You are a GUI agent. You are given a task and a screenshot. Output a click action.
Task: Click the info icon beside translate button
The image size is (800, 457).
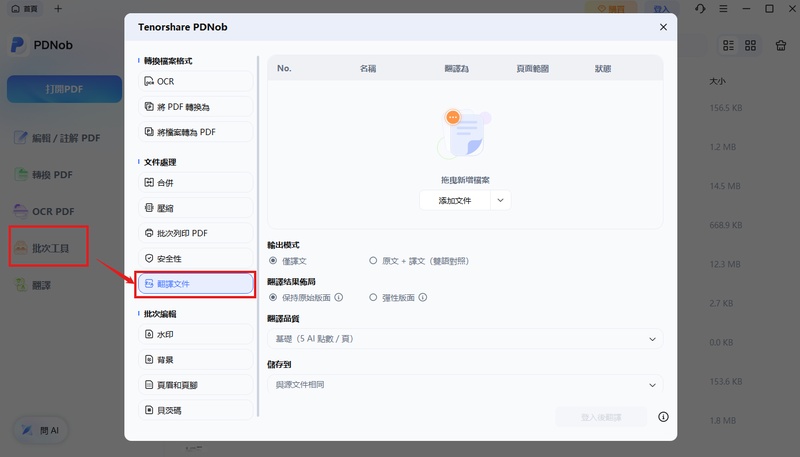point(663,417)
